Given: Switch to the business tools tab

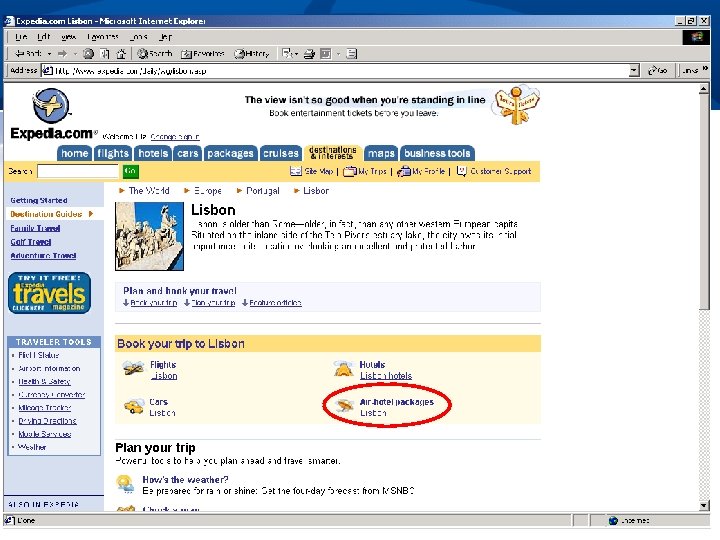Looking at the screenshot, I should click(x=437, y=153).
